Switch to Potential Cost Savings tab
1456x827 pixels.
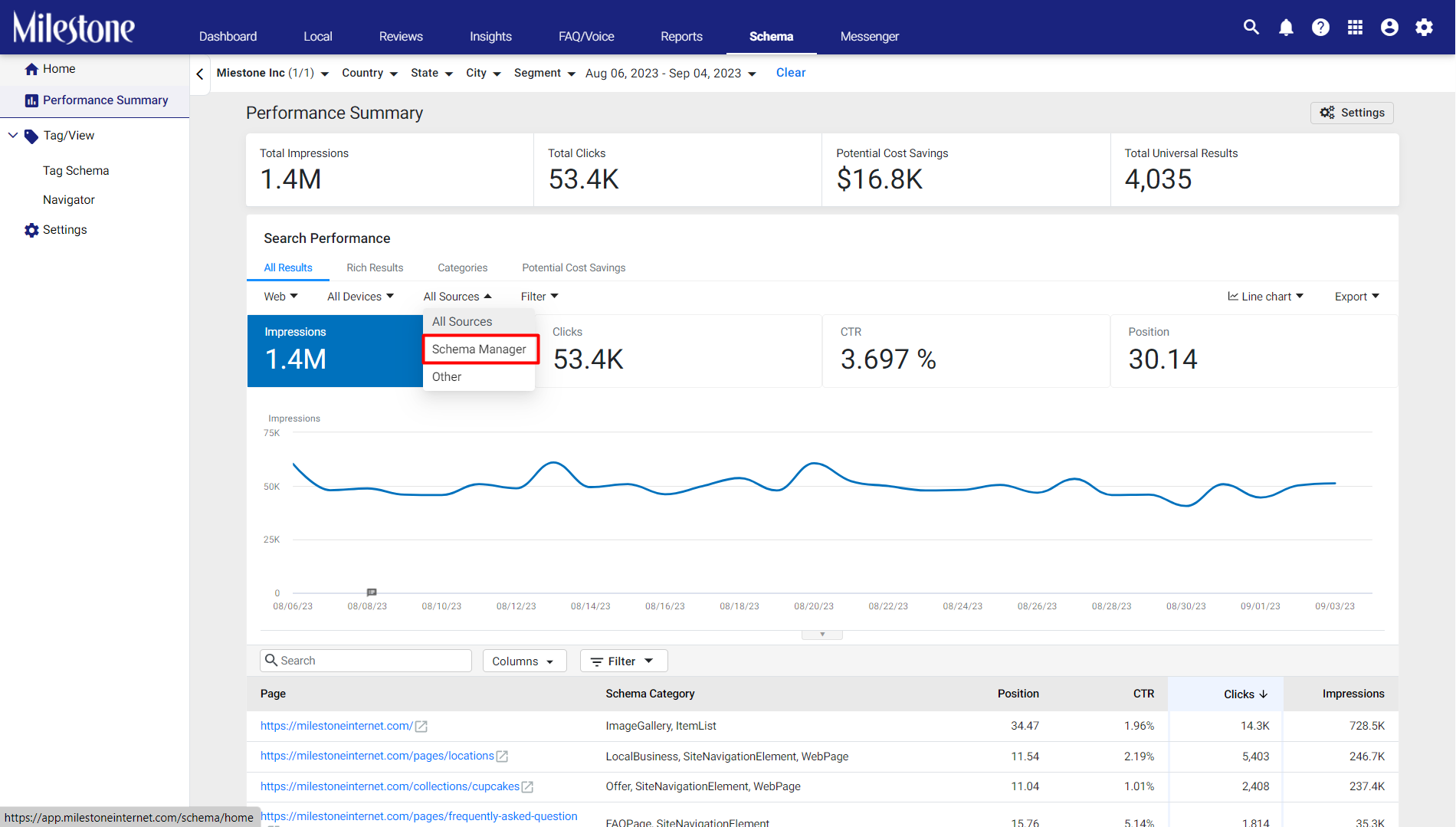(574, 268)
